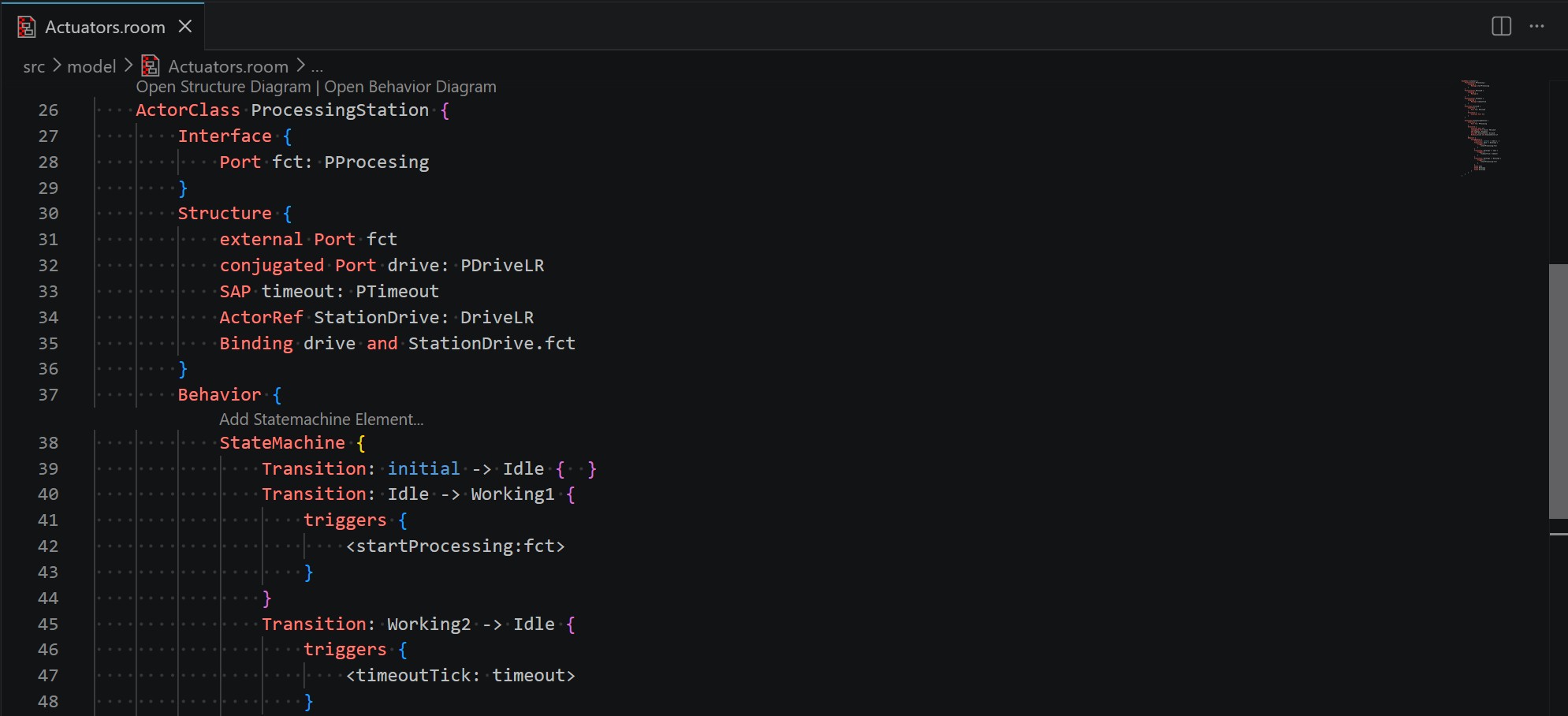Click the Binding keyword on line 35
This screenshot has width=1568, height=716.
[x=256, y=344]
